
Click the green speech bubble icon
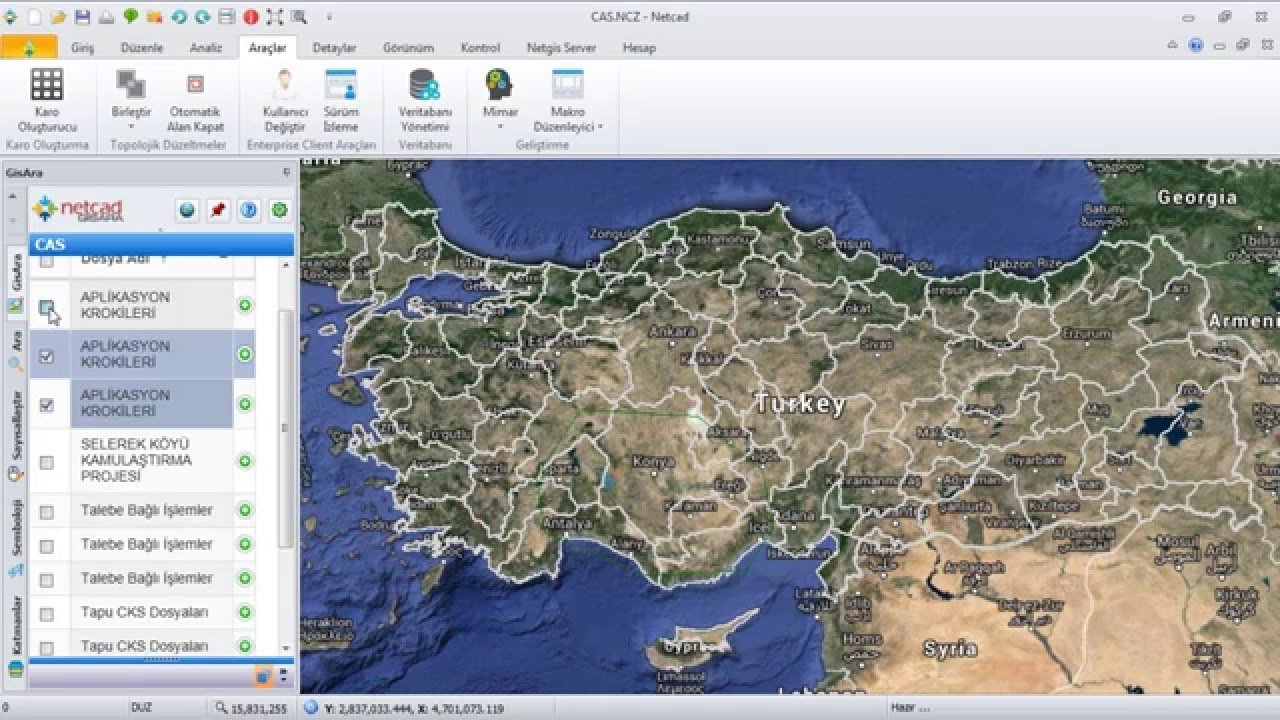[131, 17]
